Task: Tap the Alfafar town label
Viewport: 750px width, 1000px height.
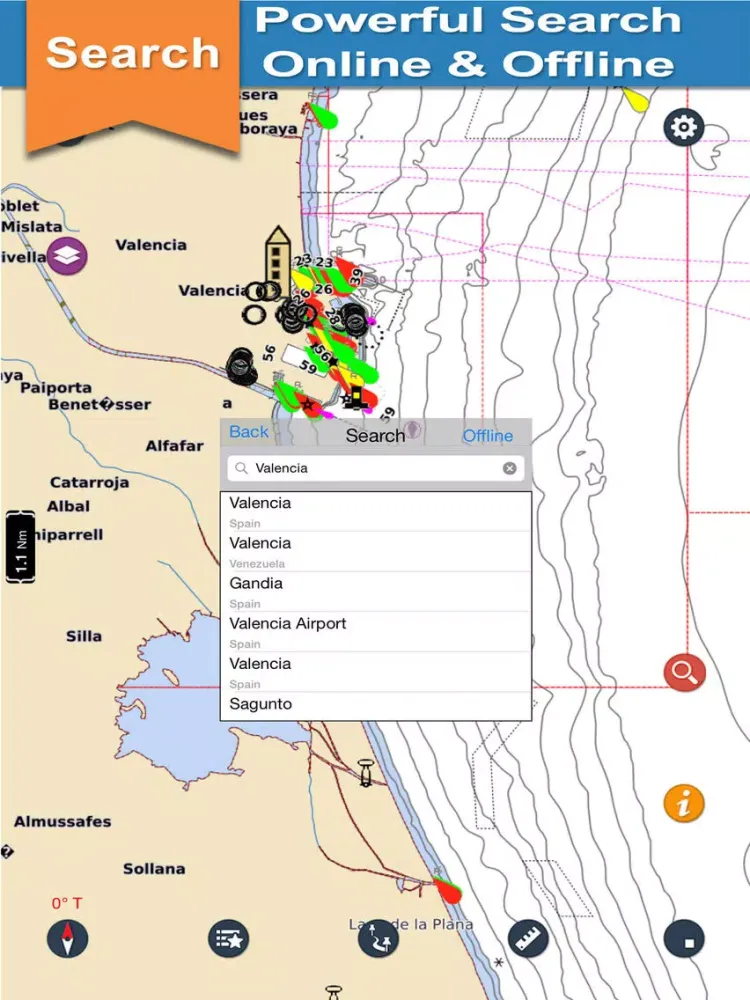Action: point(174,446)
